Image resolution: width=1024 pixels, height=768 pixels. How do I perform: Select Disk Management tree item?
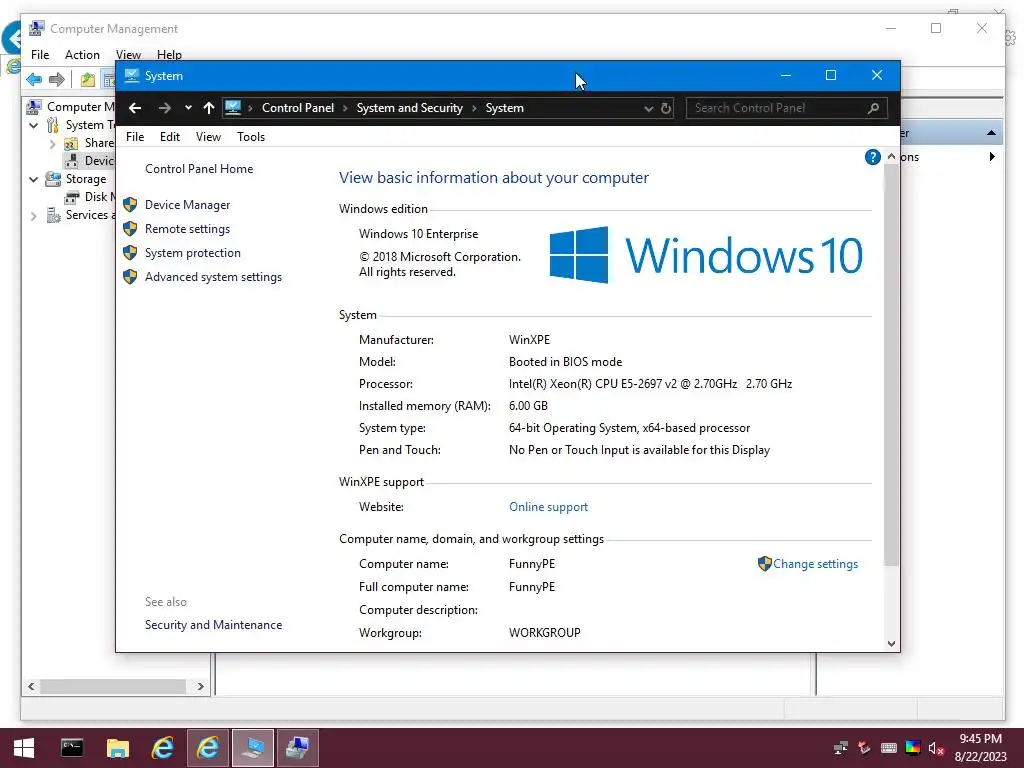(89, 197)
